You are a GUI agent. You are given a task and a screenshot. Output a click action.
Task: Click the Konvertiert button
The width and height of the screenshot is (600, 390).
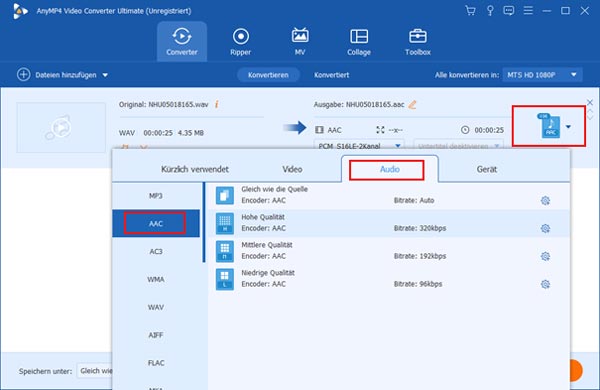coord(331,75)
